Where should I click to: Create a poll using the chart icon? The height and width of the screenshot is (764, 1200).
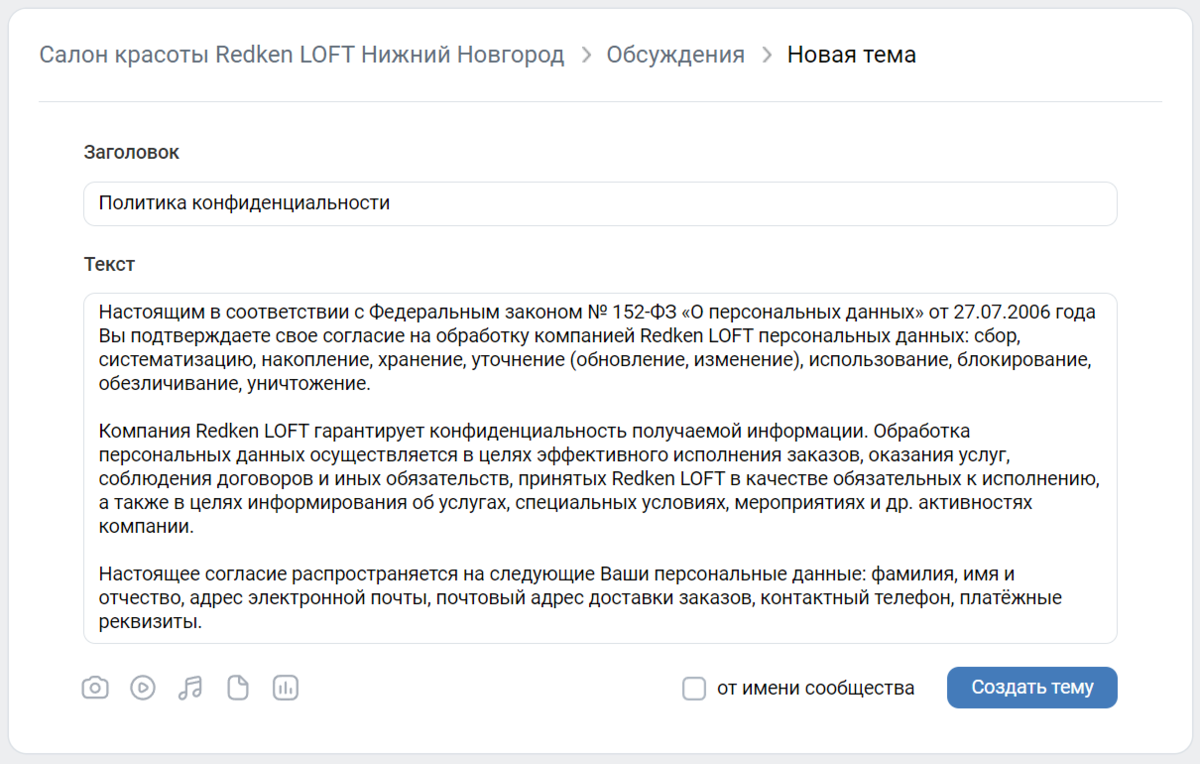click(285, 687)
